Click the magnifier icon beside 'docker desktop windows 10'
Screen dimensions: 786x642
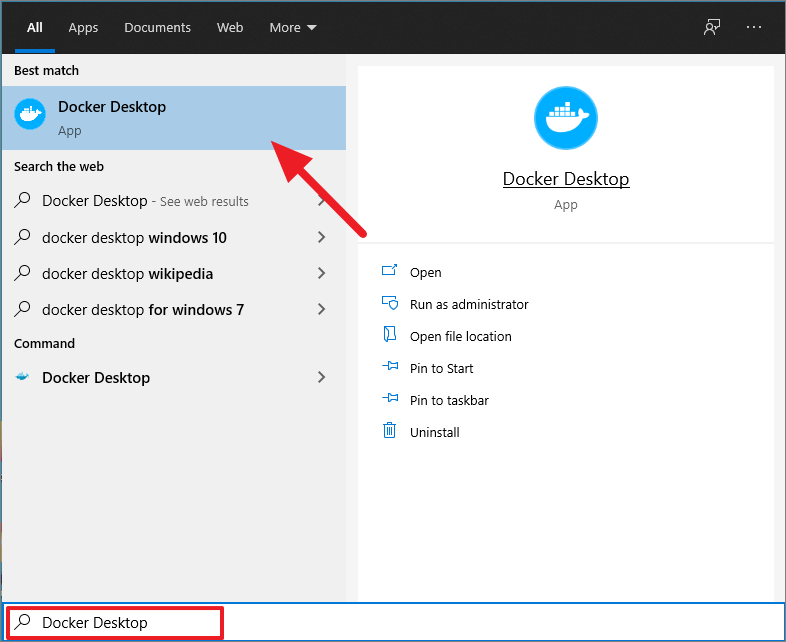[23, 237]
